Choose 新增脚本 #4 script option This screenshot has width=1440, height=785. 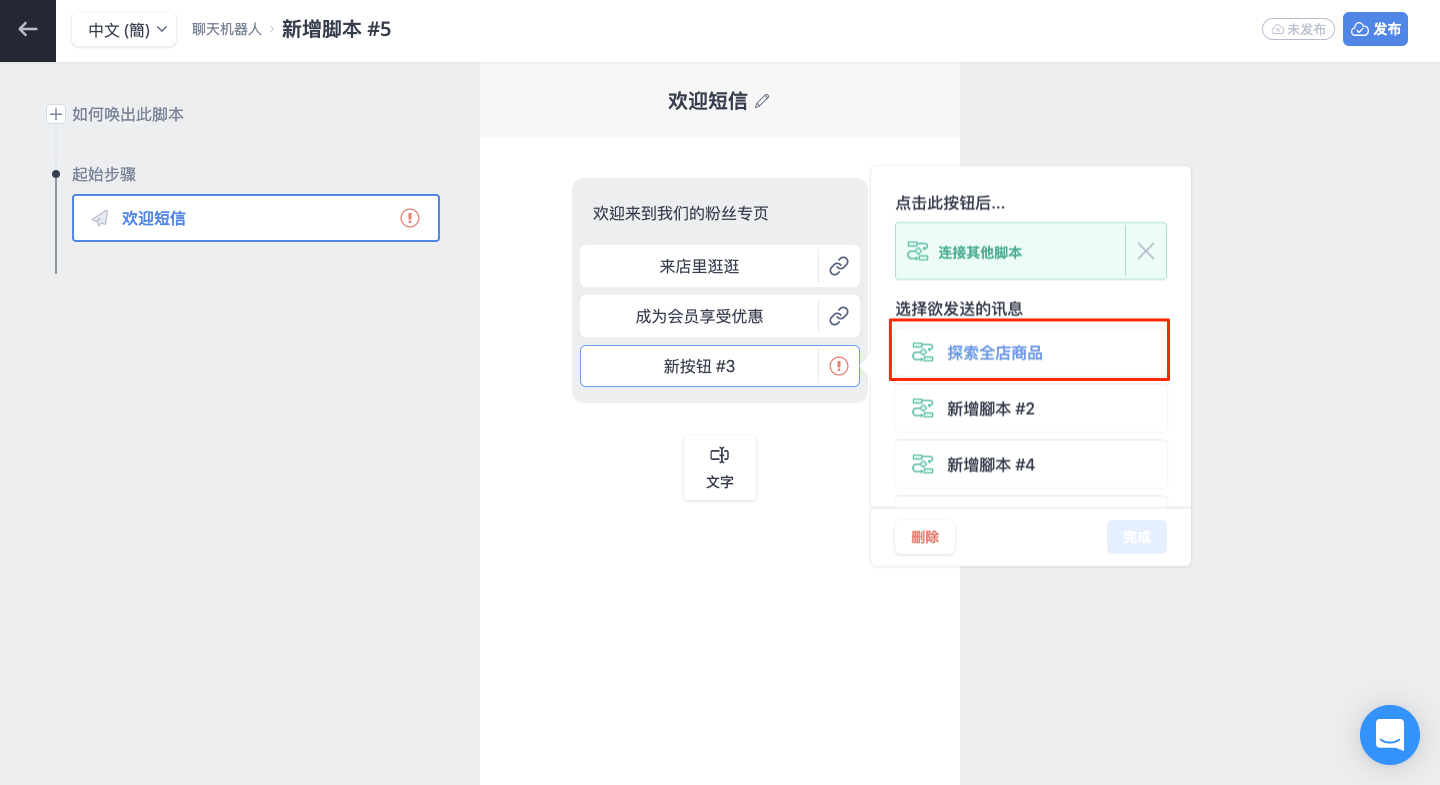[1030, 464]
